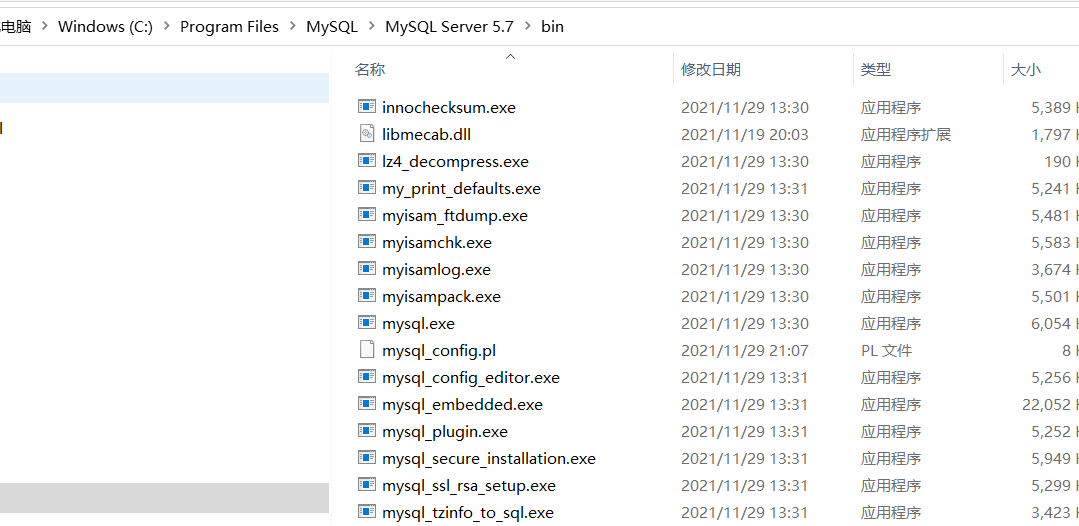The image size is (1079, 526).
Task: Click the mysql_embedded.exe file icon
Action: coord(367,403)
